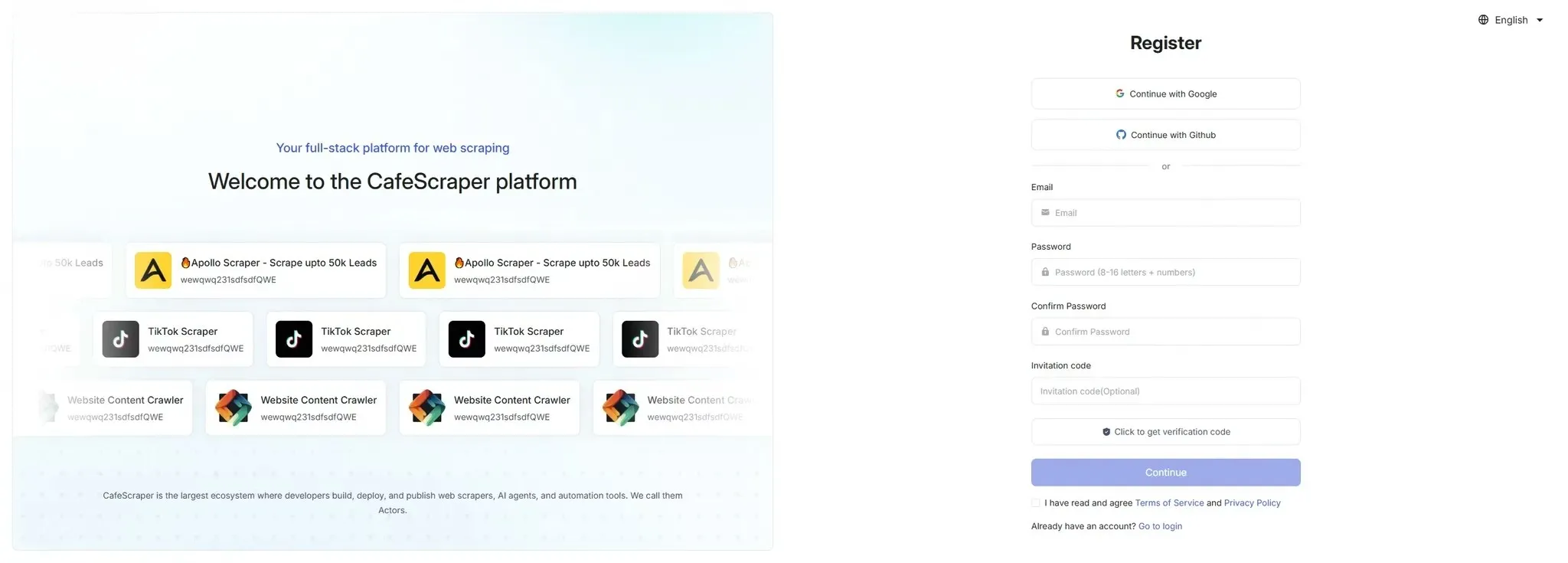Open the Terms of Service link

1169,503
